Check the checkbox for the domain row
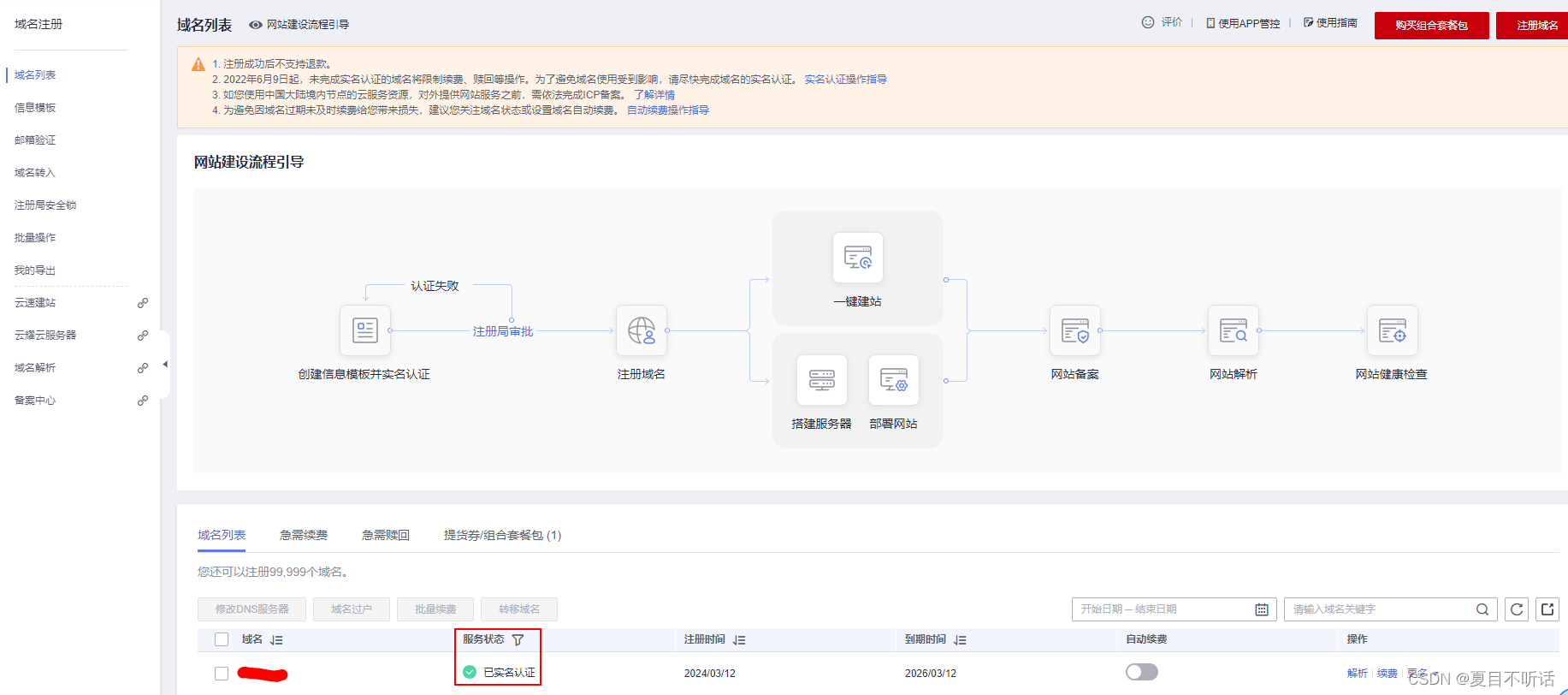Image resolution: width=1568 pixels, height=695 pixels. pyautogui.click(x=222, y=674)
